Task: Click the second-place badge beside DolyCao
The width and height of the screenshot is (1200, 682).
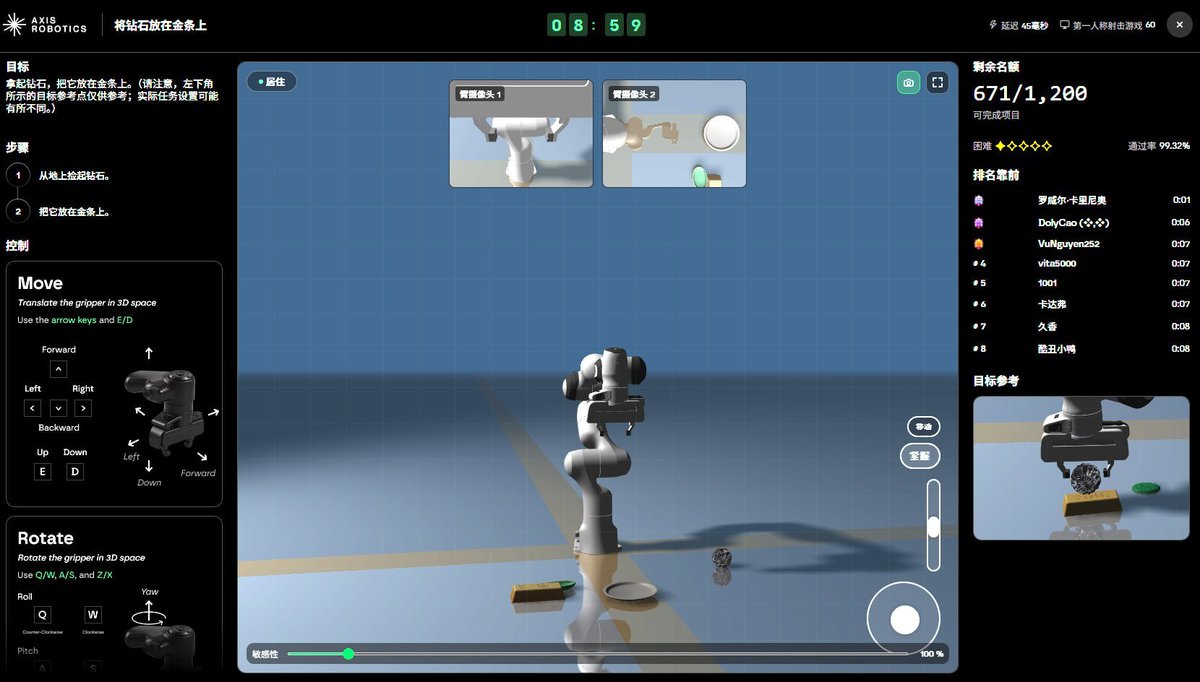Action: (978, 222)
